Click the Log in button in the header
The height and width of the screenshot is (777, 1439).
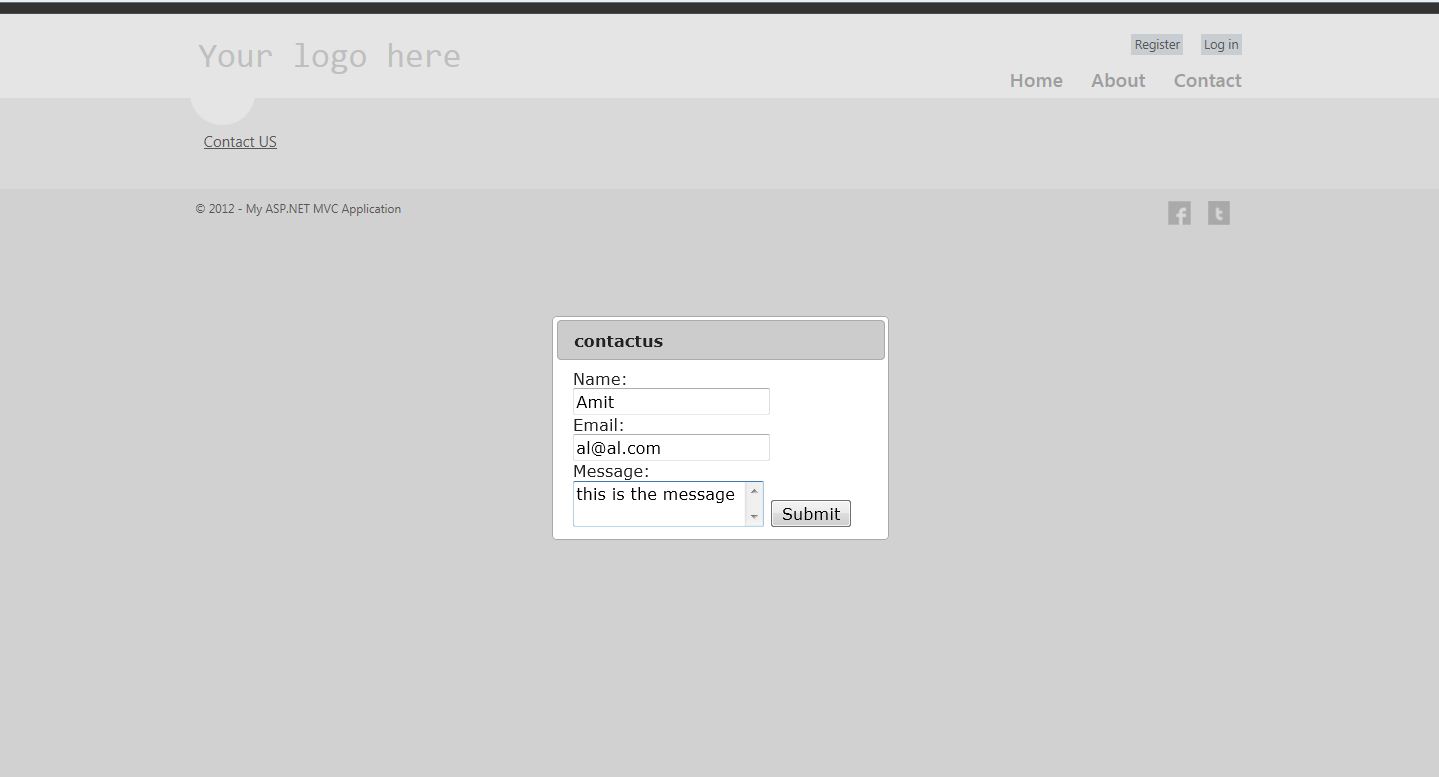1220,44
